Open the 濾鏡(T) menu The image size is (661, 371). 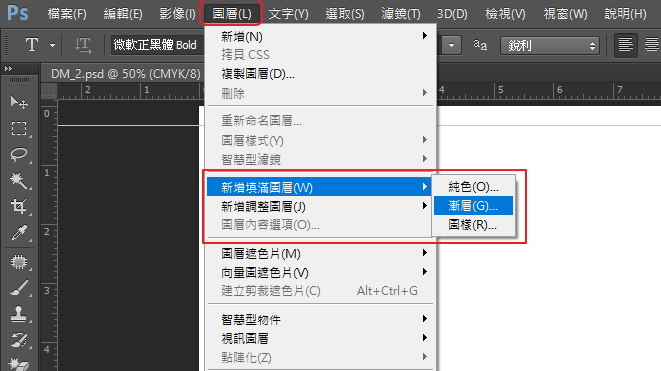[x=401, y=14]
